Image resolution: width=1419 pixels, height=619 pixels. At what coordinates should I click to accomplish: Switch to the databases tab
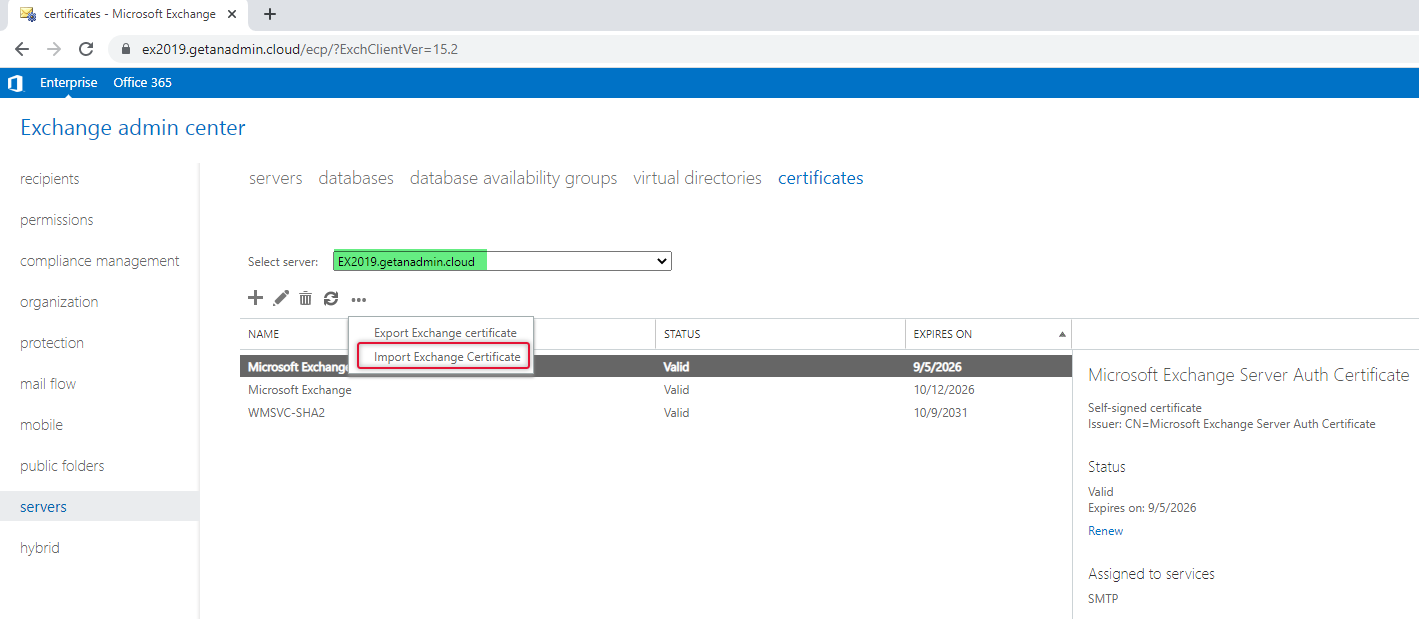[356, 178]
